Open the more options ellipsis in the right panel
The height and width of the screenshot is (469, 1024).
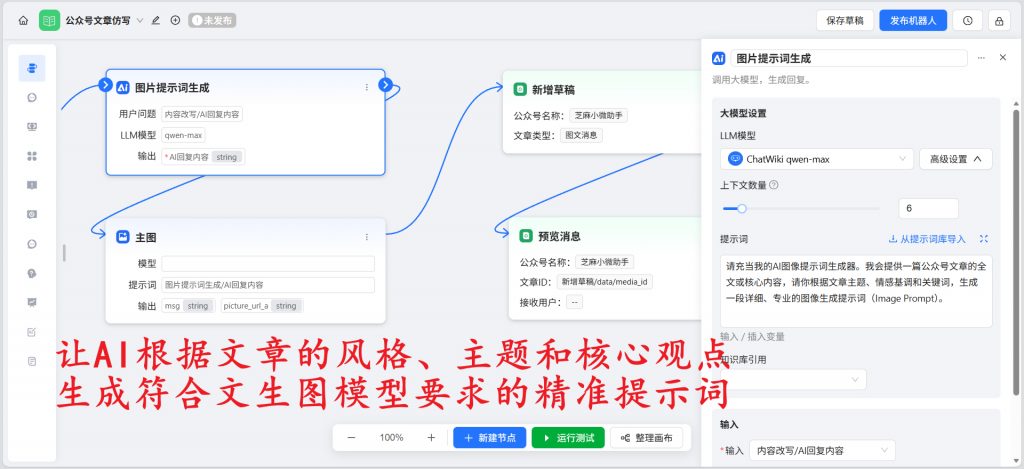click(x=981, y=58)
